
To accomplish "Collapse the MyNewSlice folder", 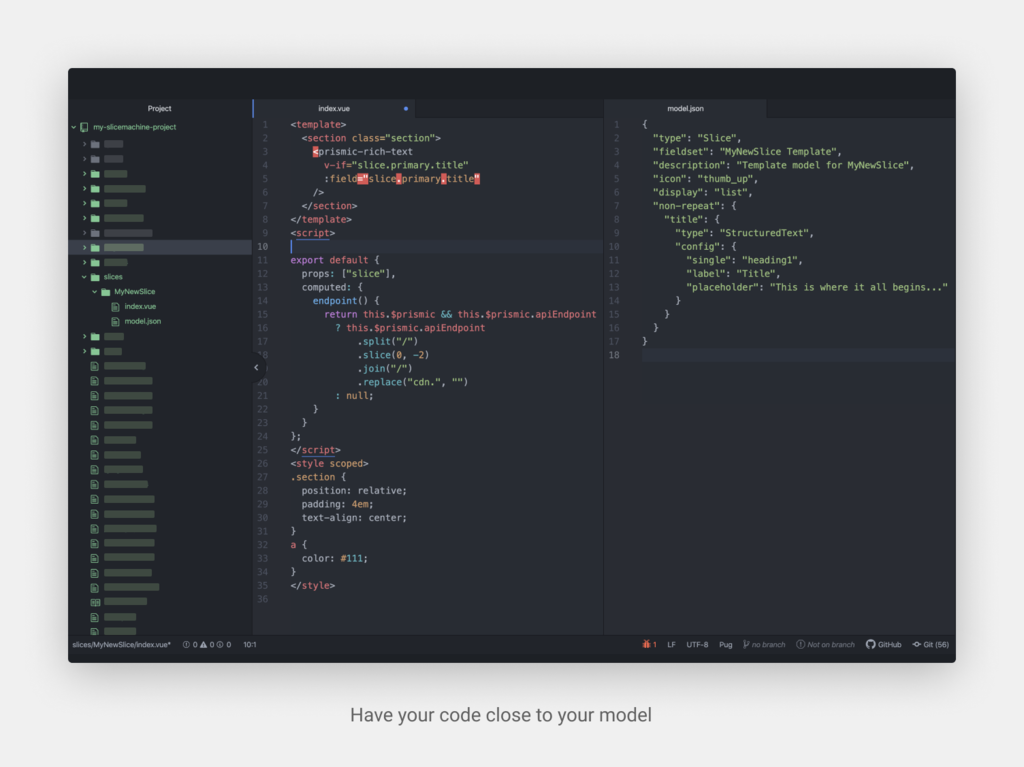I will (94, 291).
